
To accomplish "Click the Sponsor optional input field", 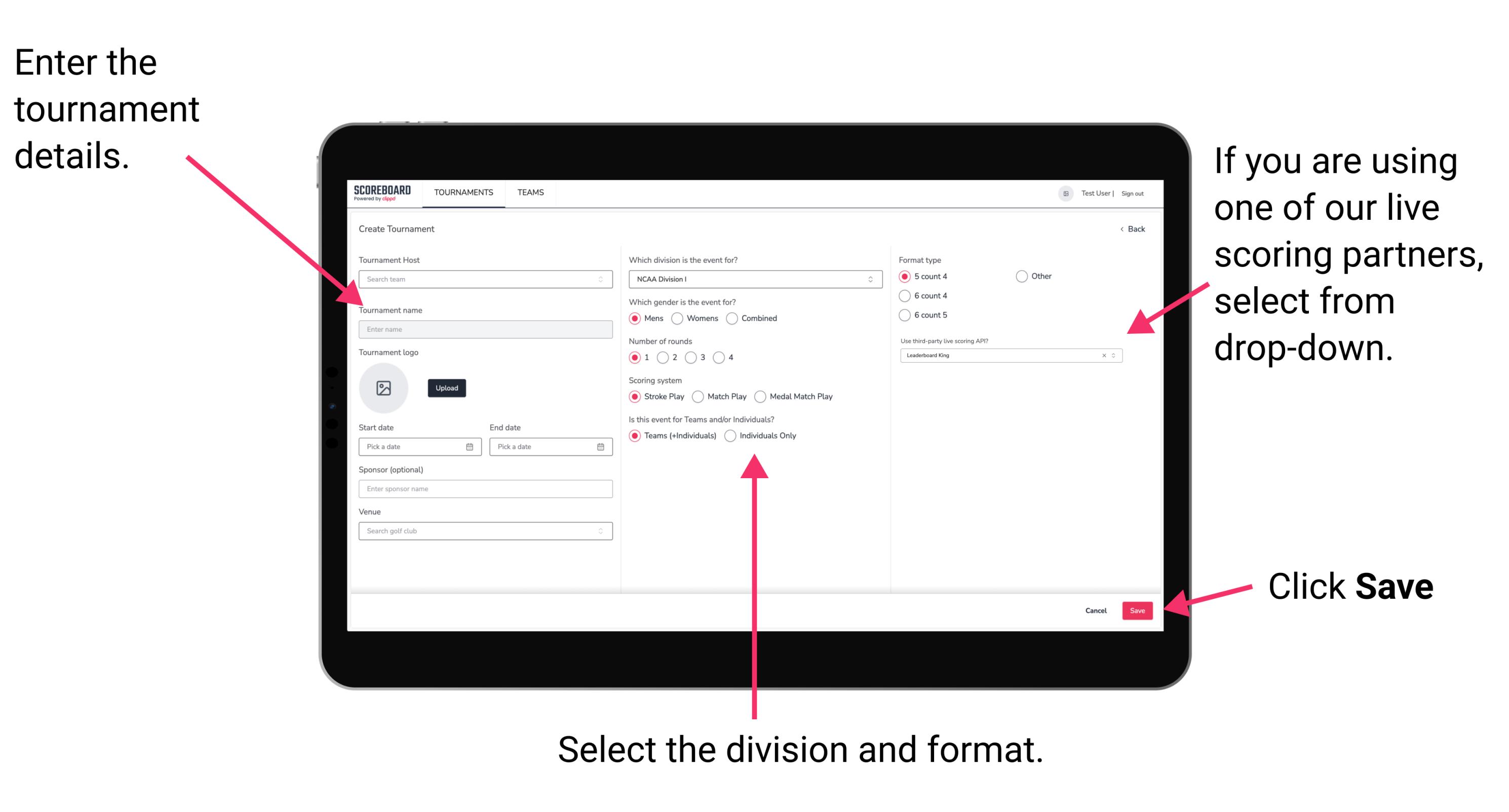I will pos(485,489).
